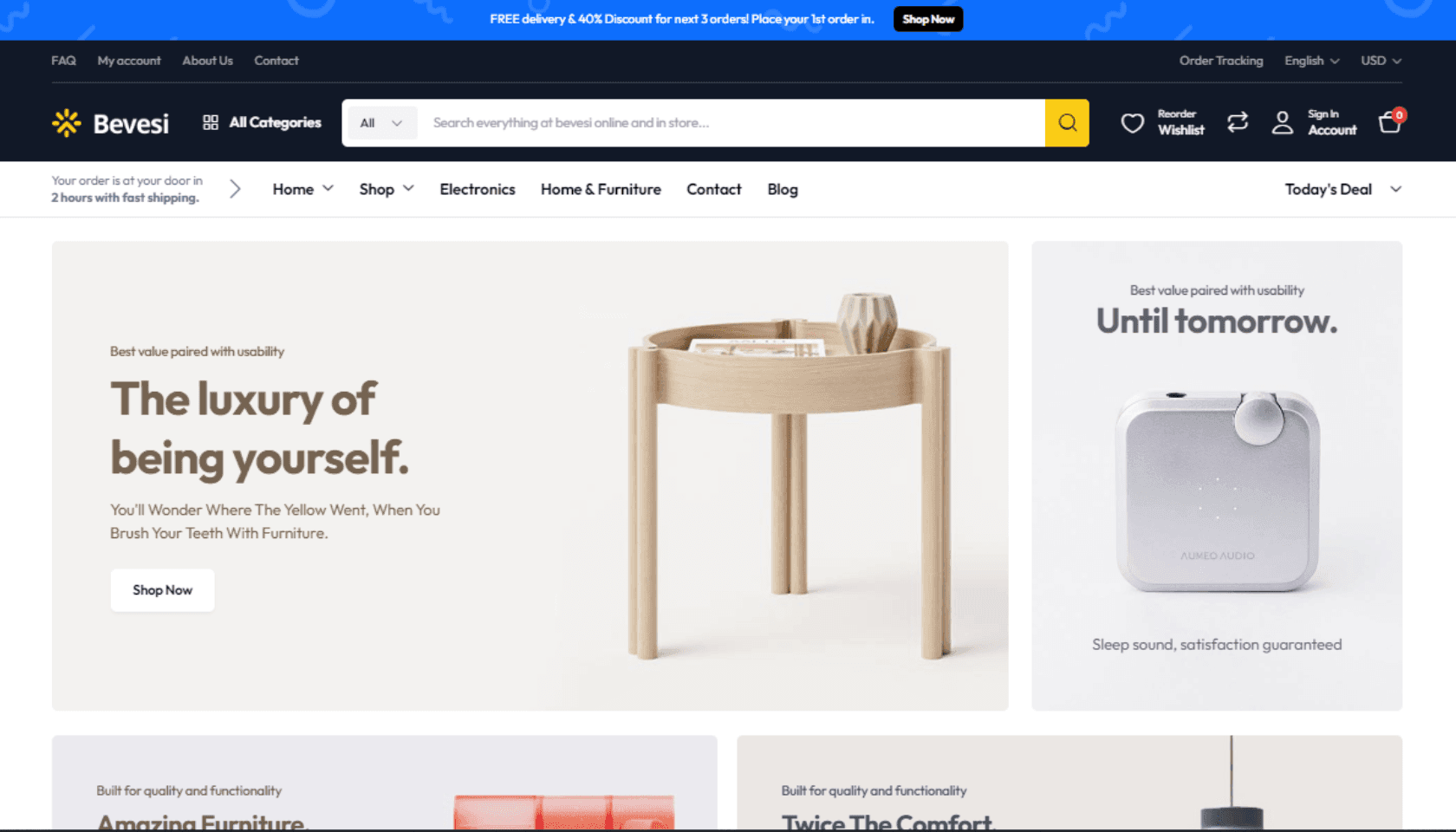Click the Until tomorrow speaker banner image
The image size is (1456, 832).
pyautogui.click(x=1217, y=491)
